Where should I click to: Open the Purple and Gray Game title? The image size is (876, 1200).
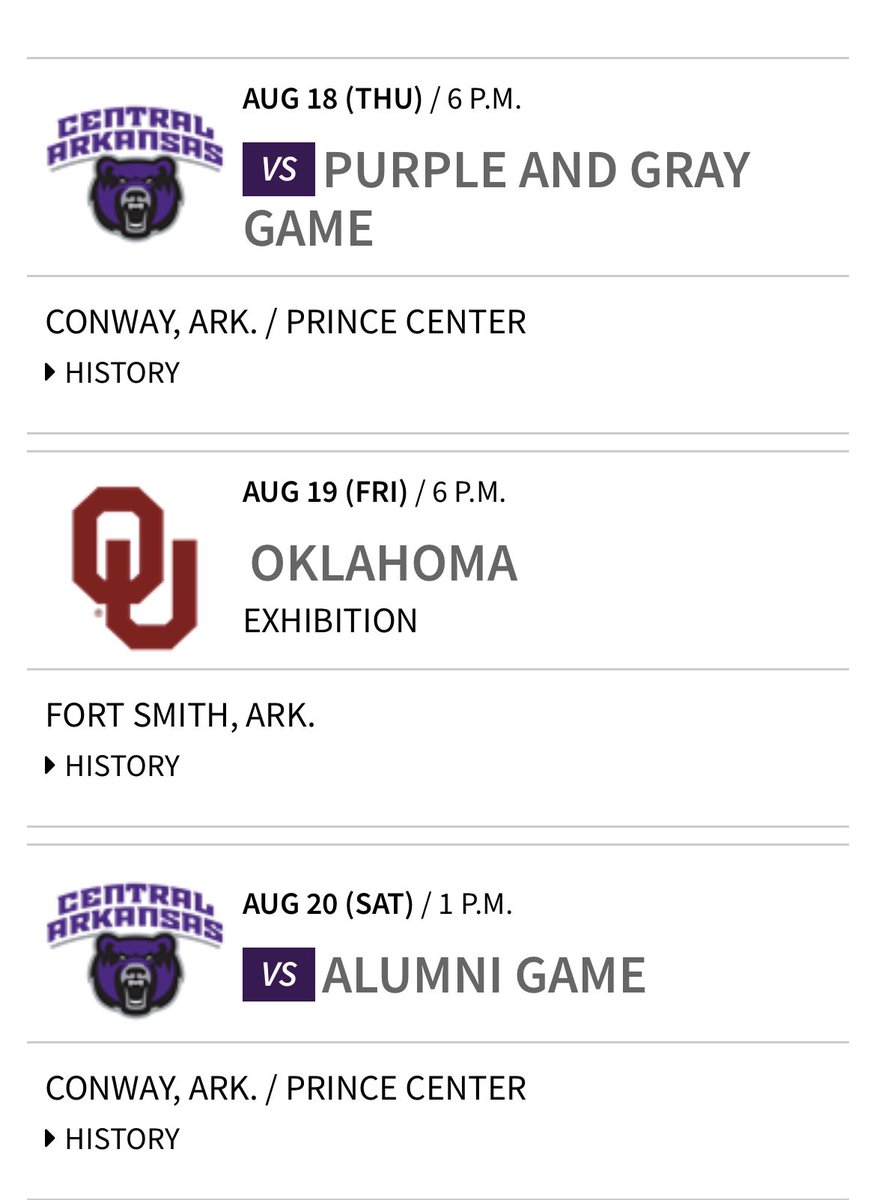[497, 199]
